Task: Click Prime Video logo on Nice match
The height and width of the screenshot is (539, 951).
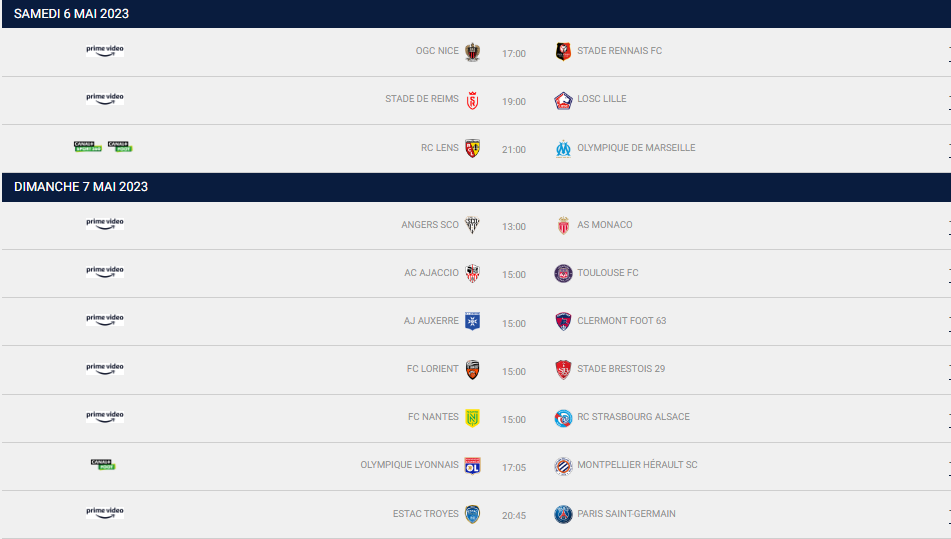Action: [105, 50]
